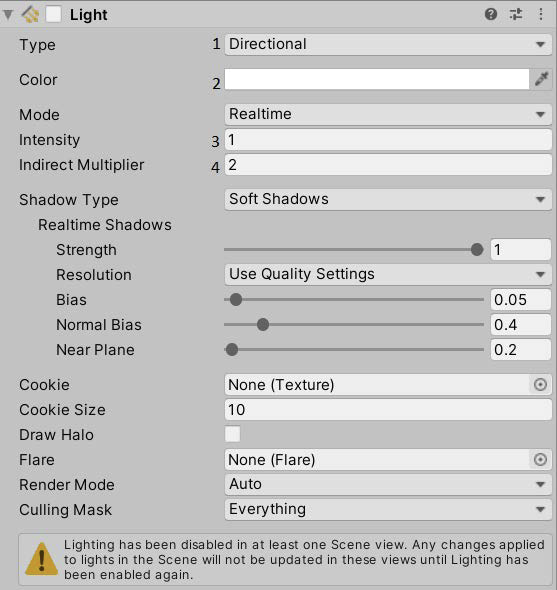Open the Flare object picker circle
The image size is (557, 590).
(540, 459)
